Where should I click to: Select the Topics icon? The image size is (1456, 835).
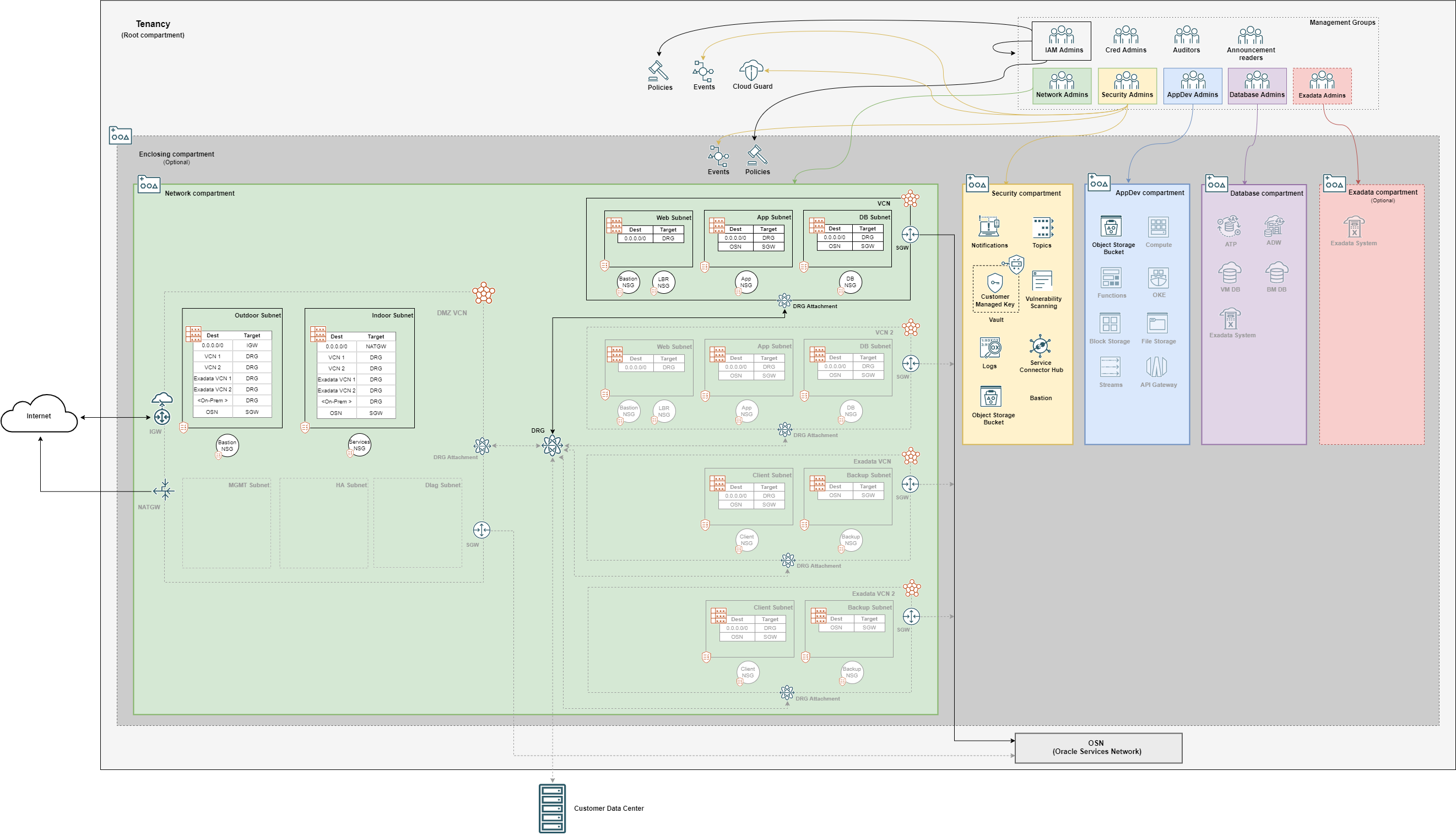pyautogui.click(x=1042, y=228)
